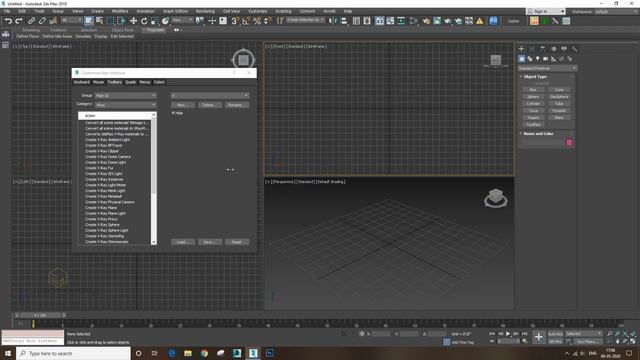Pick the Select and Move tool
Image resolution: width=640 pixels, height=360 pixels.
pos(133,21)
